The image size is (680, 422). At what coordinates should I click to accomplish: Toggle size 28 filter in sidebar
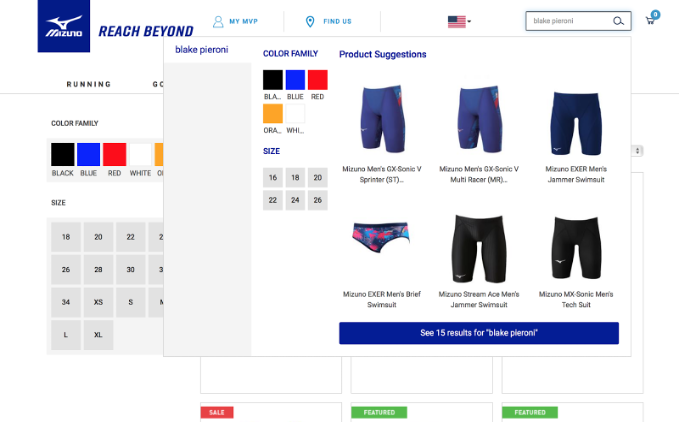tap(98, 269)
